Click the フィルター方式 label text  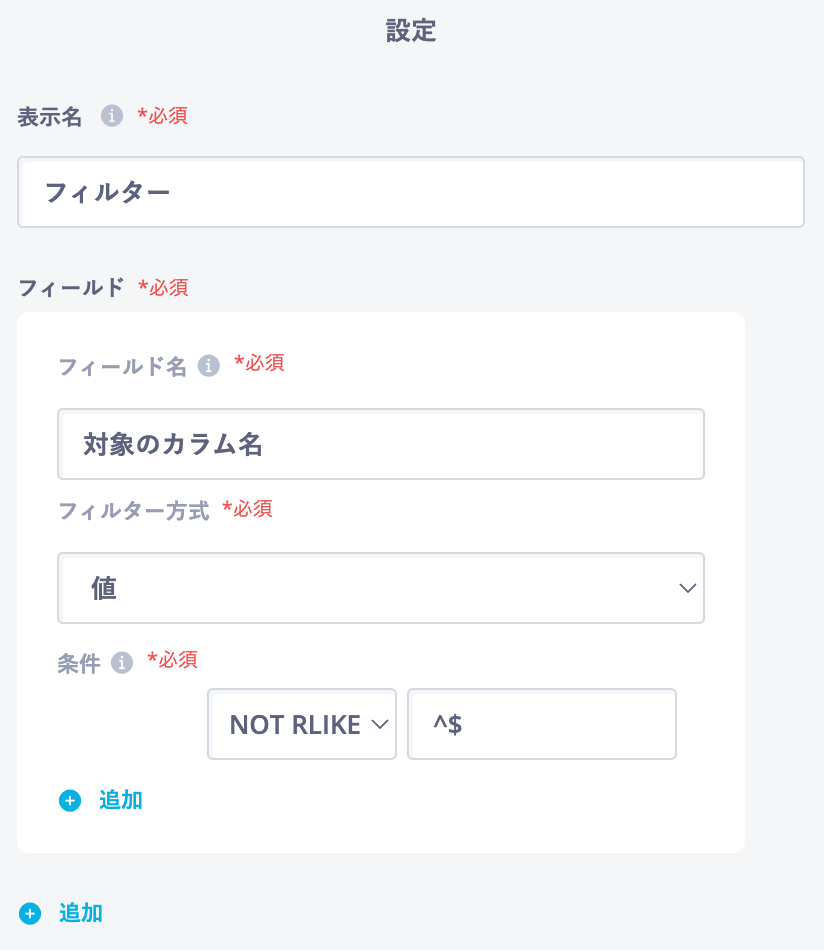coord(134,511)
